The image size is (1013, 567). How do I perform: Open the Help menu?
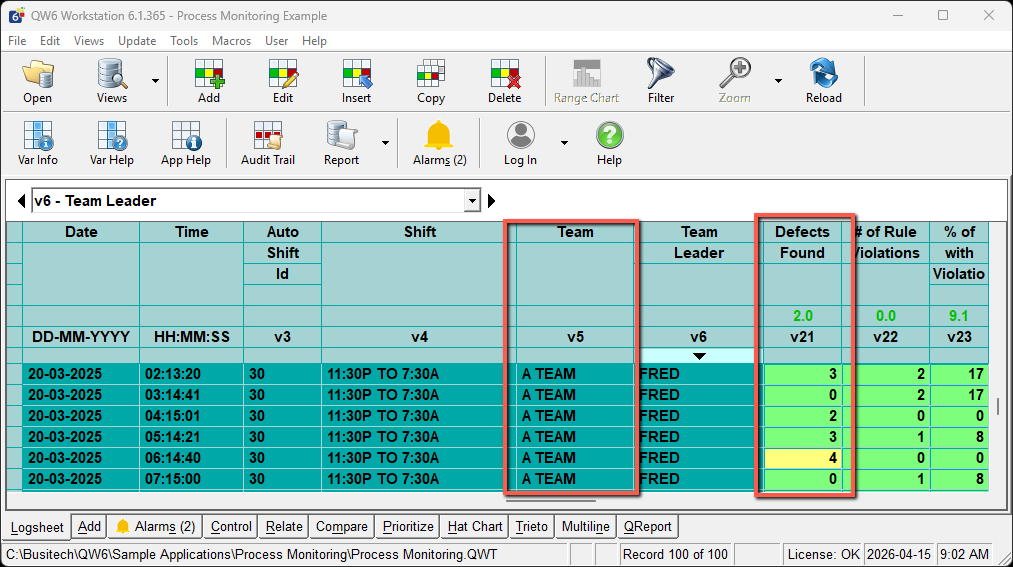coord(314,41)
